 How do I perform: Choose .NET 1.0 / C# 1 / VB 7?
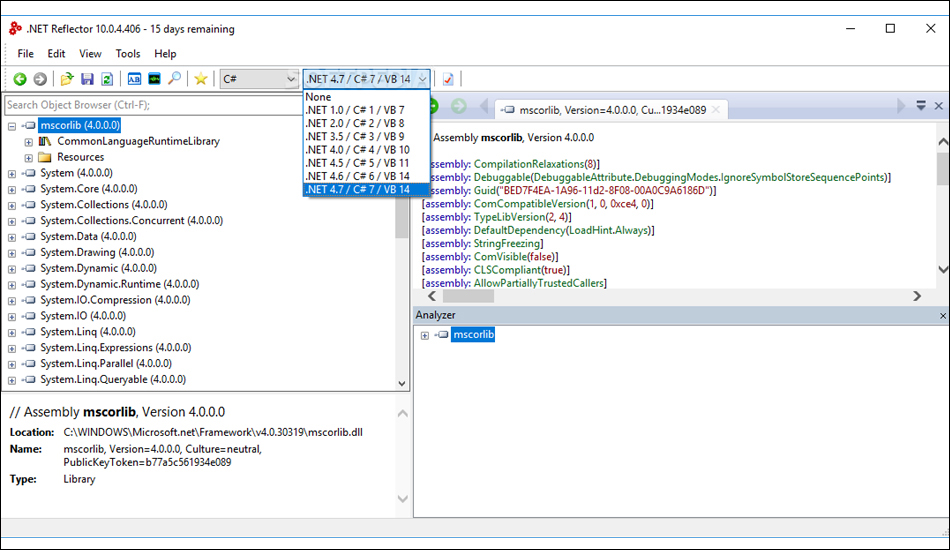coord(367,110)
